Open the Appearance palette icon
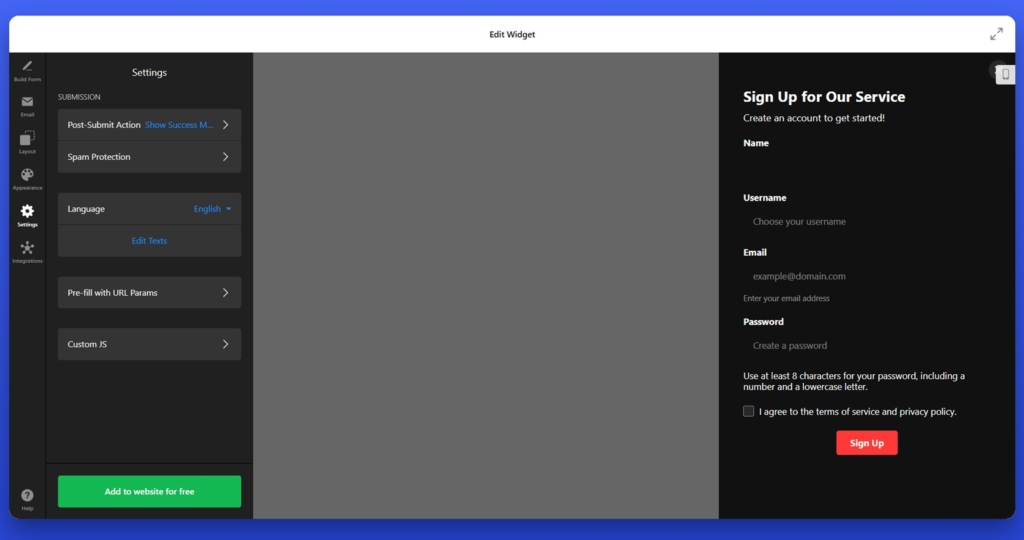 pyautogui.click(x=27, y=174)
